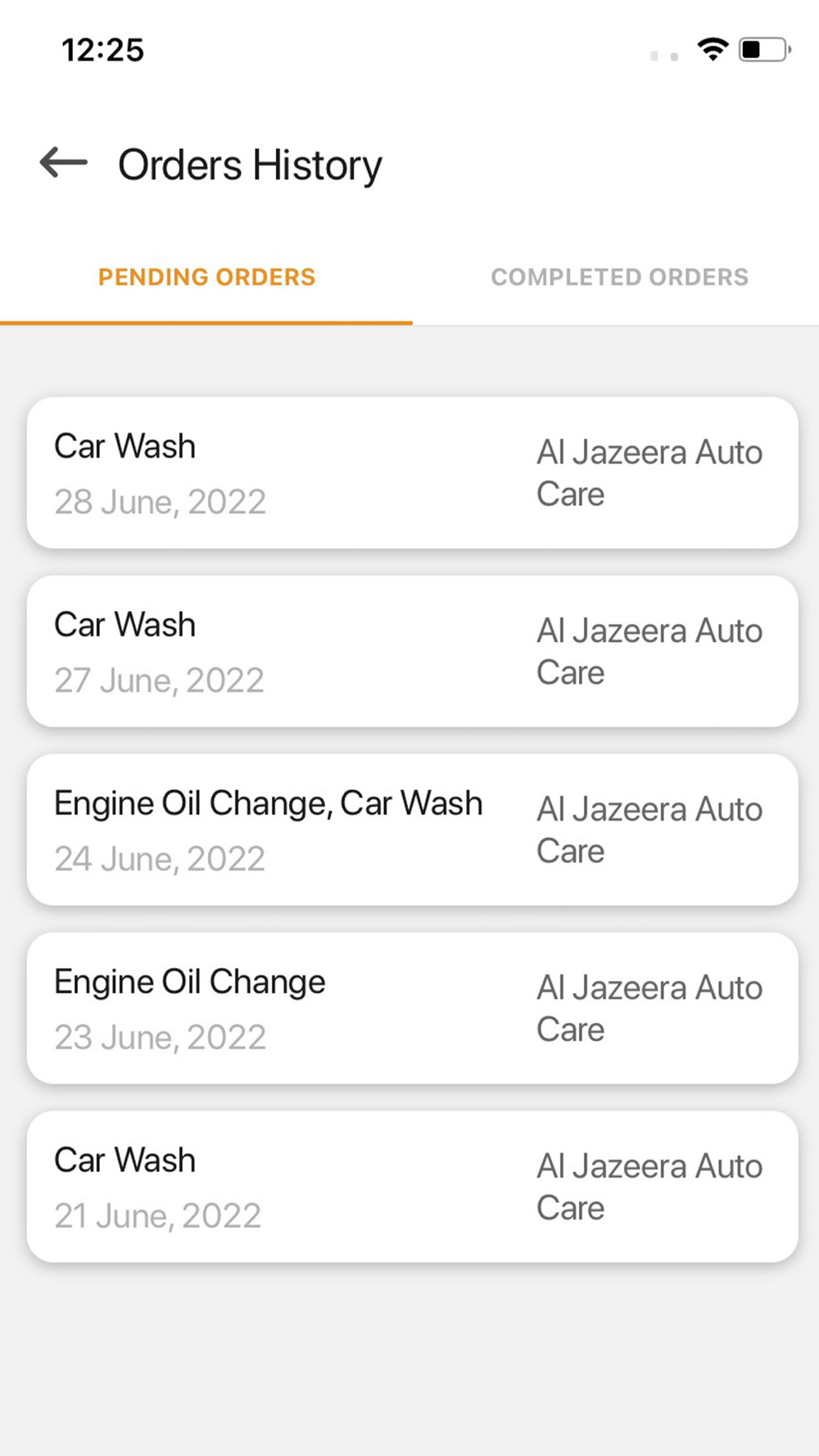Tap the battery indicator icon
The image size is (819, 1456).
pyautogui.click(x=765, y=49)
